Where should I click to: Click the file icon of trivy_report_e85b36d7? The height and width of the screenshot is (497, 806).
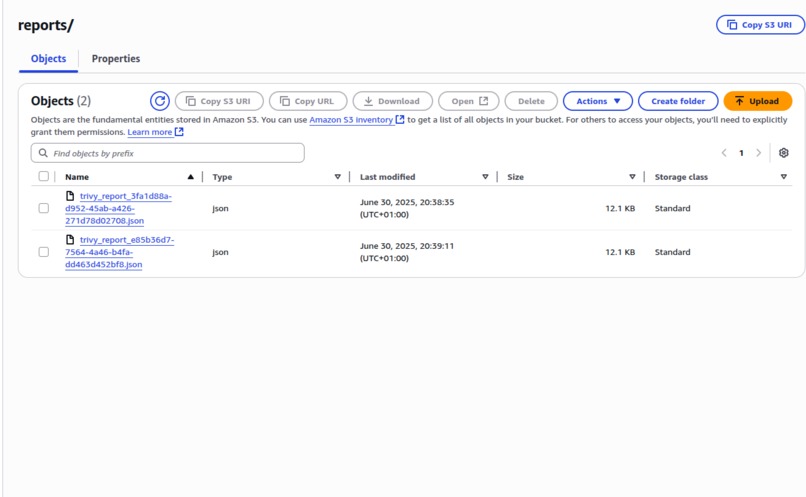tap(70, 239)
